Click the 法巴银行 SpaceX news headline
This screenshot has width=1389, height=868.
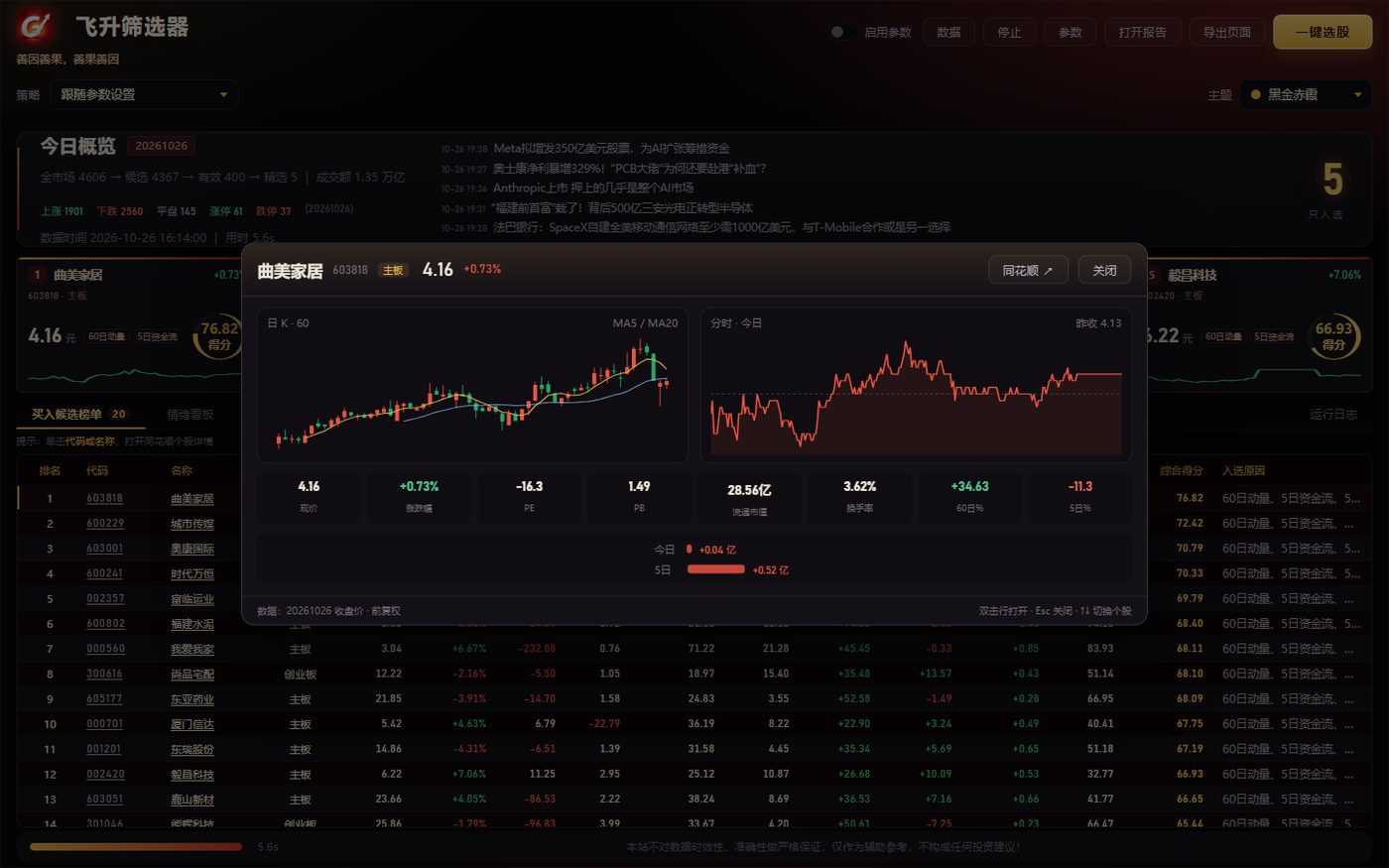[x=721, y=227]
